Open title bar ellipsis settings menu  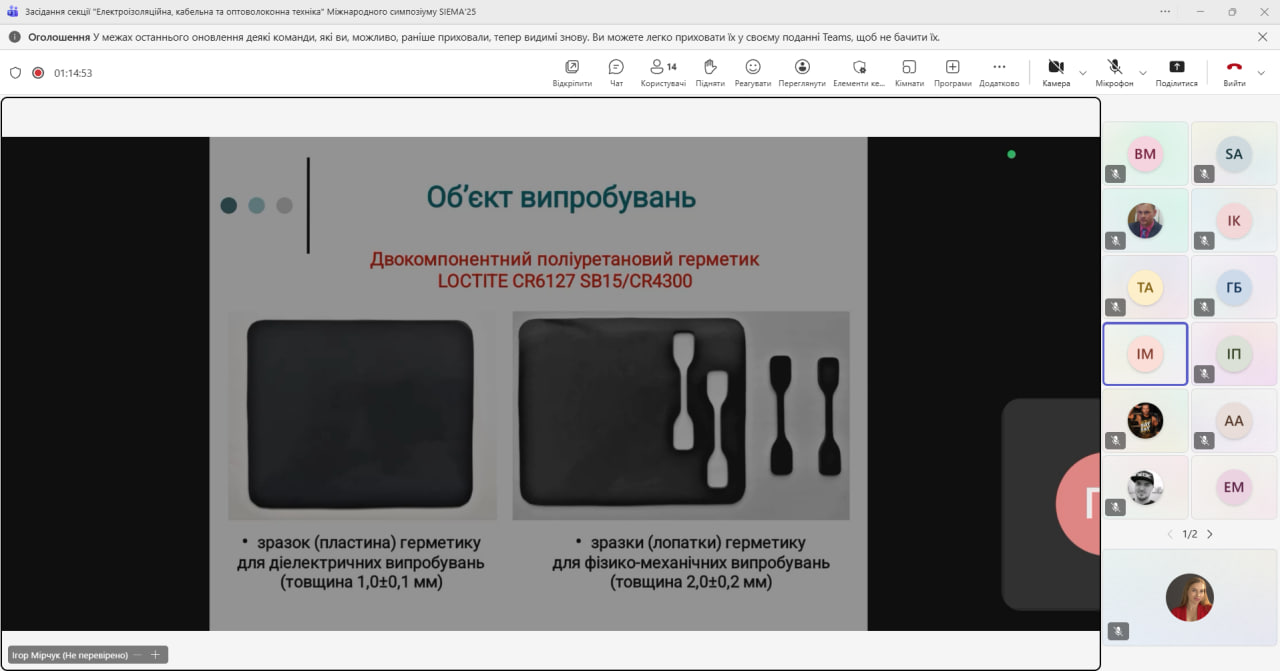coord(1165,11)
